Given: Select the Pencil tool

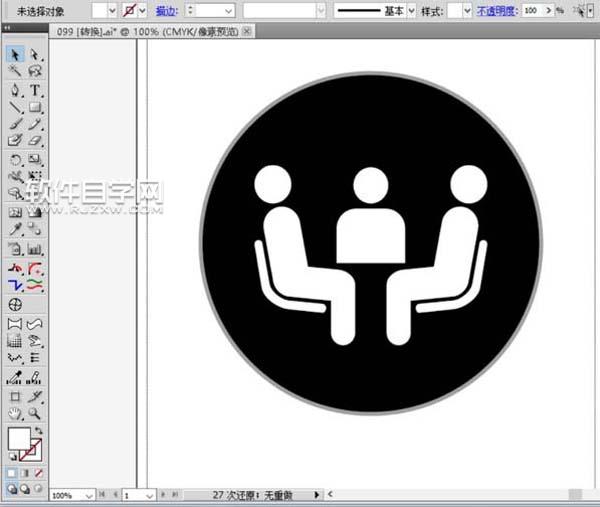Looking at the screenshot, I should 34,124.
